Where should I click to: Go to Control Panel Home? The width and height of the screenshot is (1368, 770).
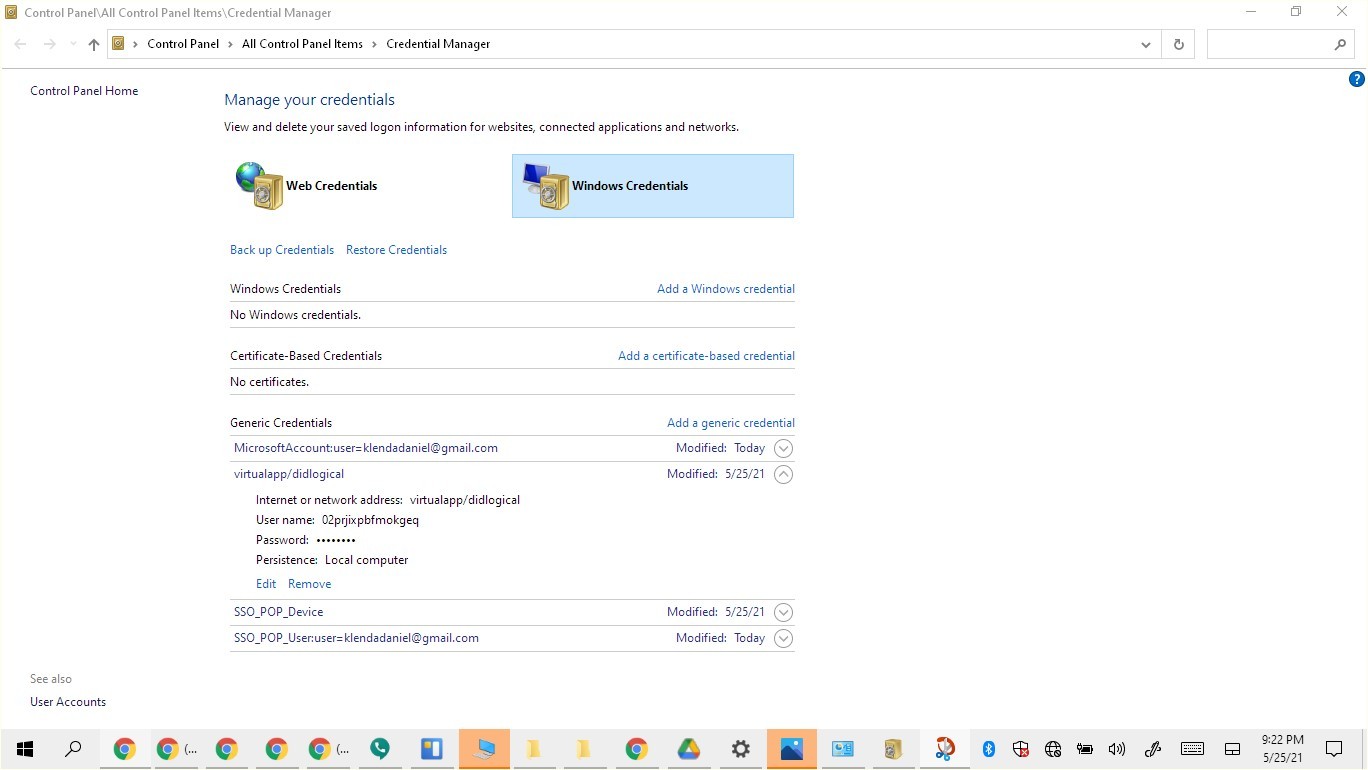coord(84,91)
